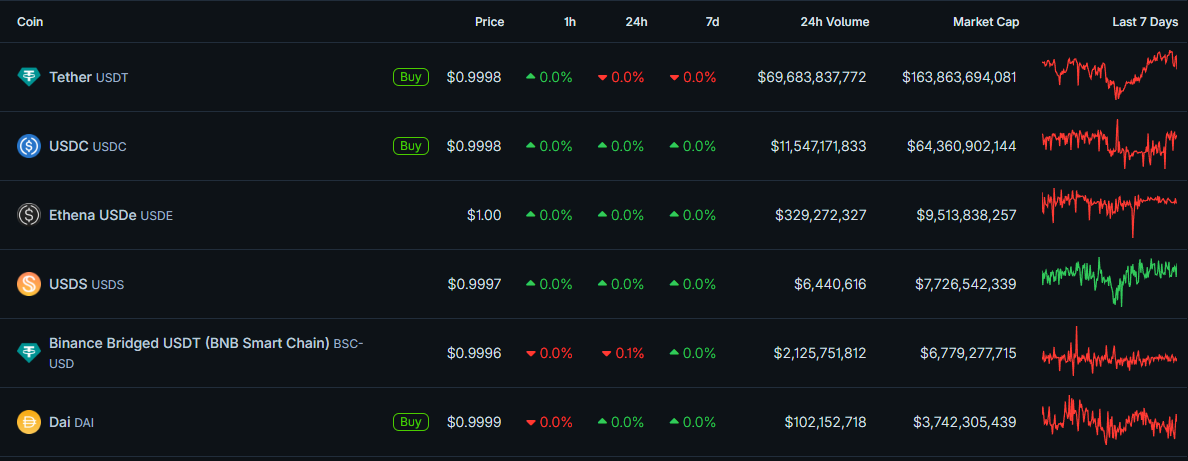The width and height of the screenshot is (1188, 461).
Task: Sort by the 24h Volume header
Action: pyautogui.click(x=834, y=22)
